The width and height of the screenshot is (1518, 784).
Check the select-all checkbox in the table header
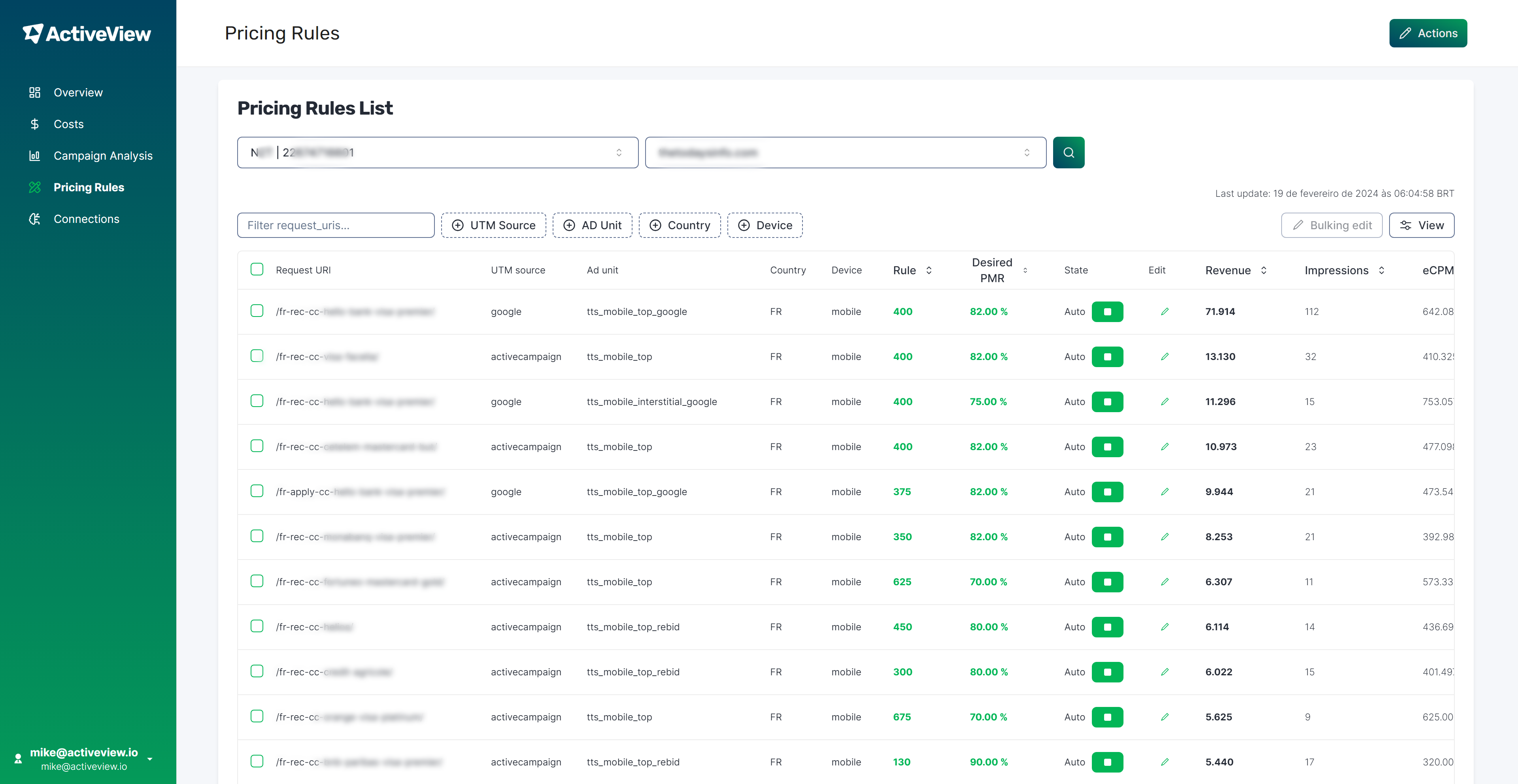pyautogui.click(x=256, y=269)
